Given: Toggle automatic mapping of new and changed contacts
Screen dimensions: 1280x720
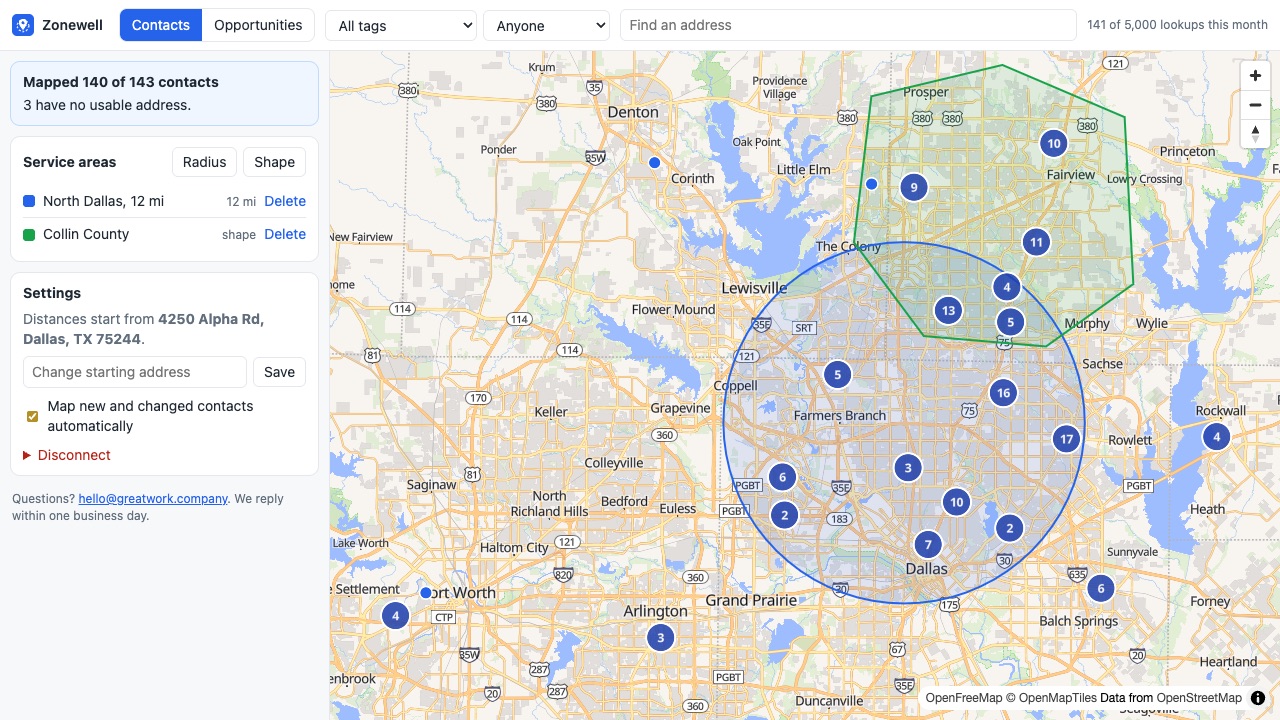Looking at the screenshot, I should click(32, 416).
